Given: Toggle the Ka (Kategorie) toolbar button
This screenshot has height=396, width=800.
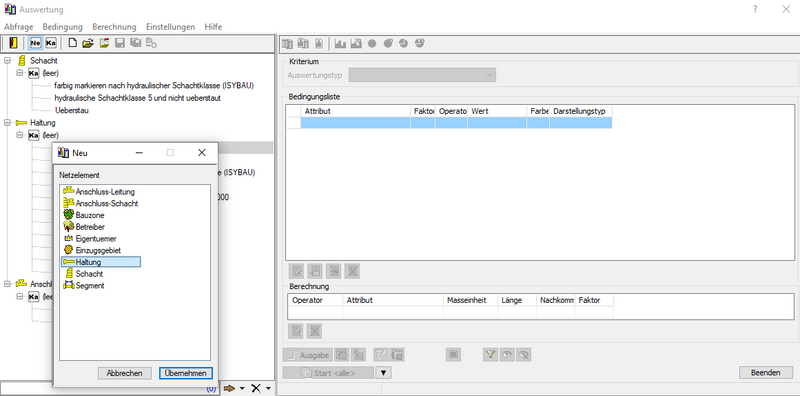Looking at the screenshot, I should [x=51, y=43].
